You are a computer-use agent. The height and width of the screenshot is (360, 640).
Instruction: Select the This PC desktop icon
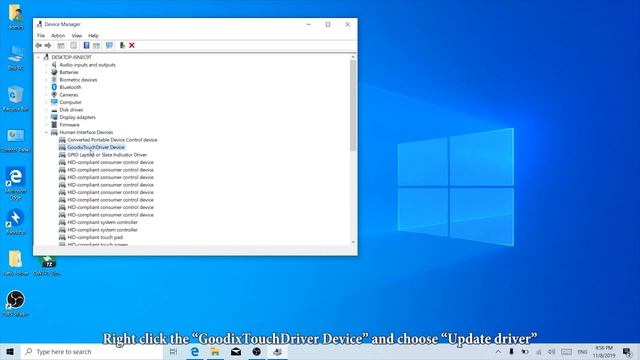(16, 58)
